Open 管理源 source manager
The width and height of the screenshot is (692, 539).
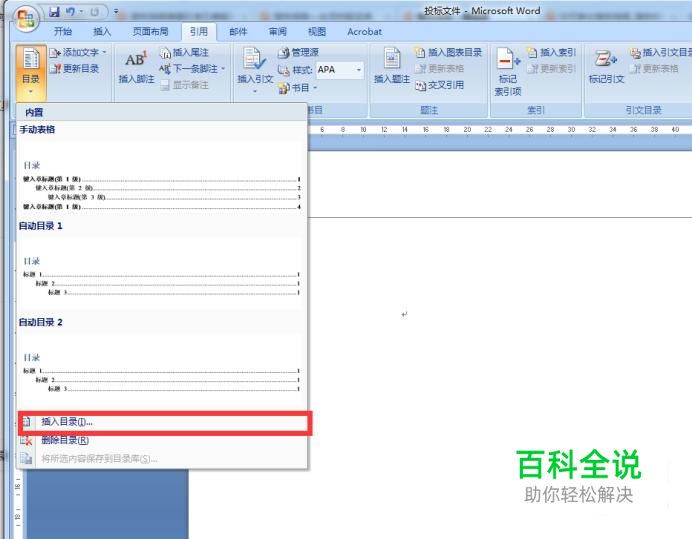298,53
